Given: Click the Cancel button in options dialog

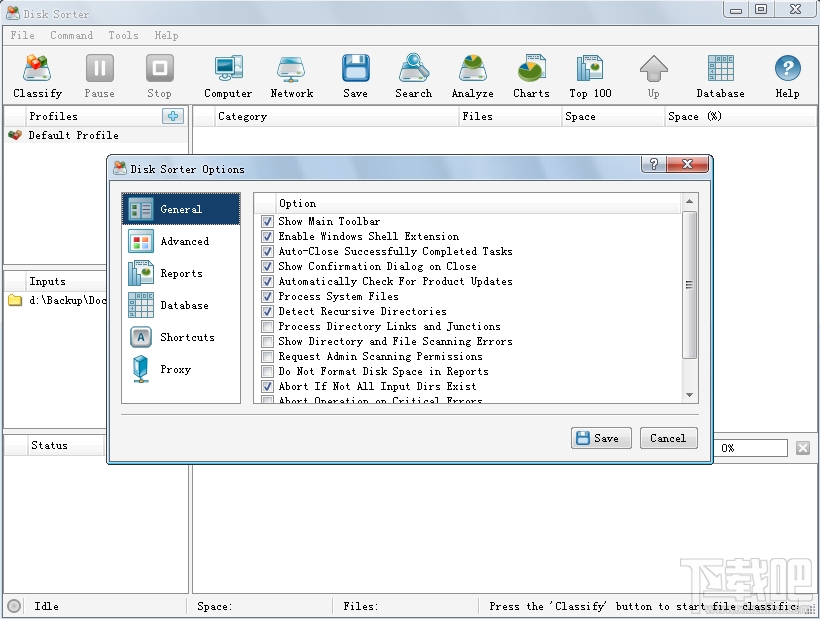Looking at the screenshot, I should click(668, 438).
